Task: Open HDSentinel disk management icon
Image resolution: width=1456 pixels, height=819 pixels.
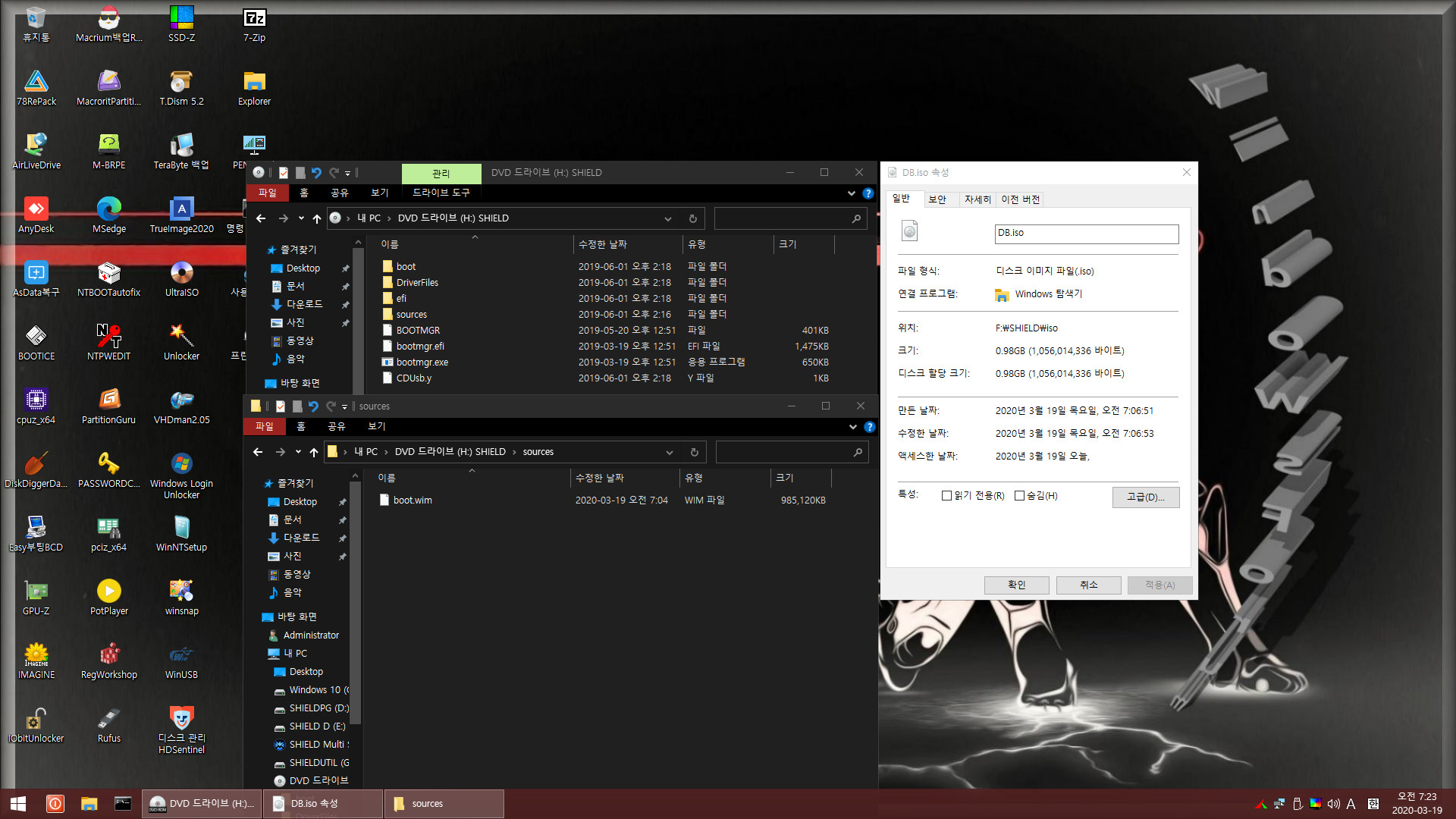Action: point(181,730)
